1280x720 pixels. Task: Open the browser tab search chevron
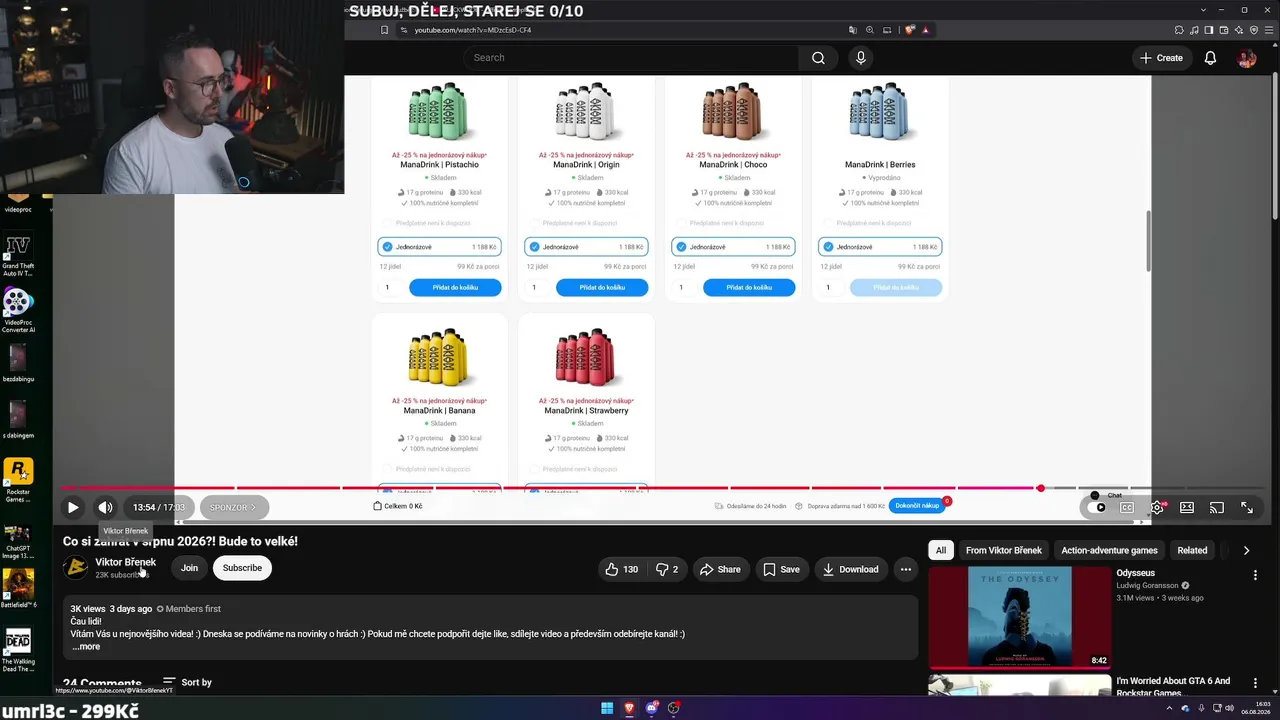1205,10
